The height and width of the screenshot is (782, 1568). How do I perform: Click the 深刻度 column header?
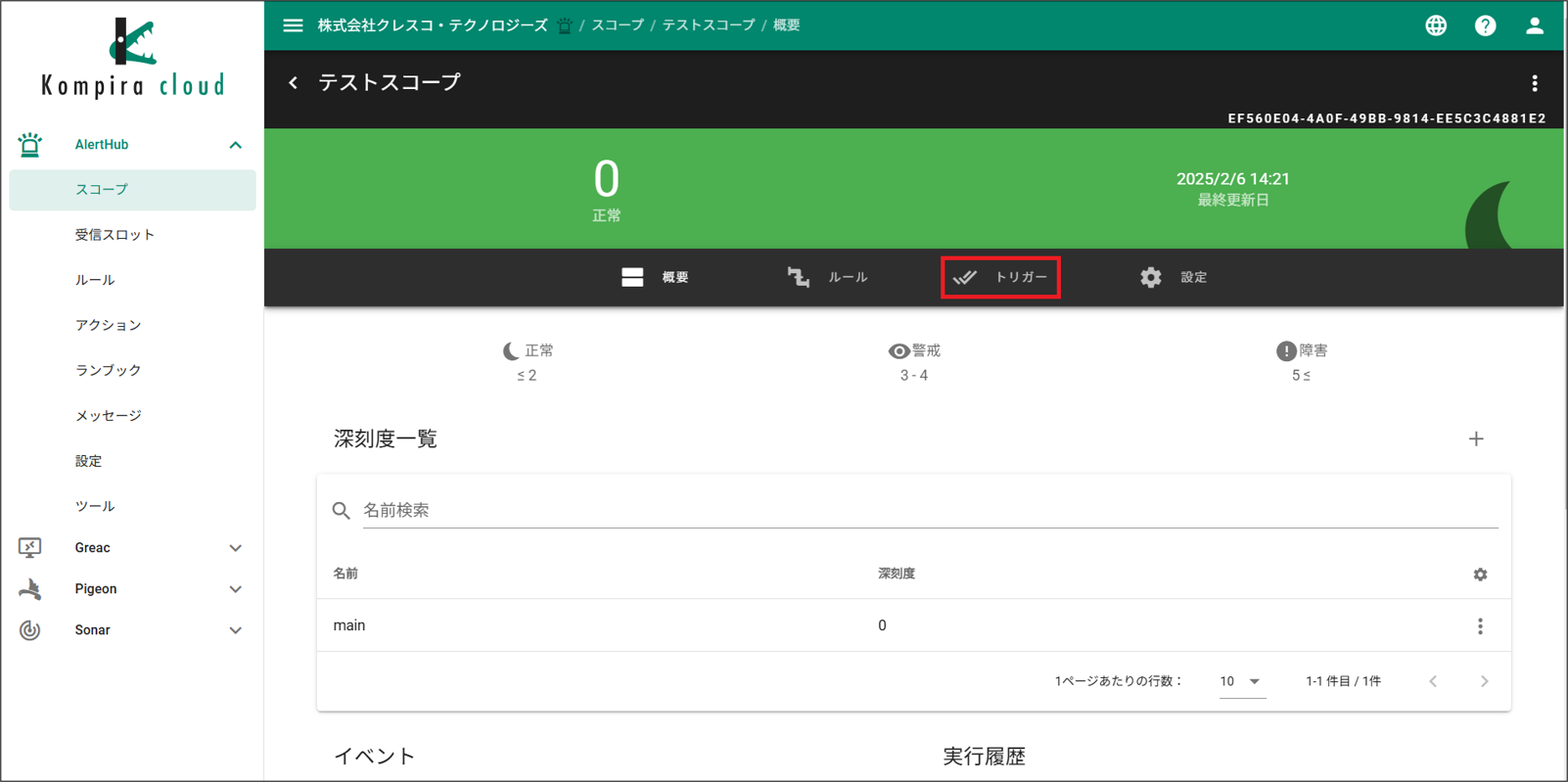(x=897, y=574)
